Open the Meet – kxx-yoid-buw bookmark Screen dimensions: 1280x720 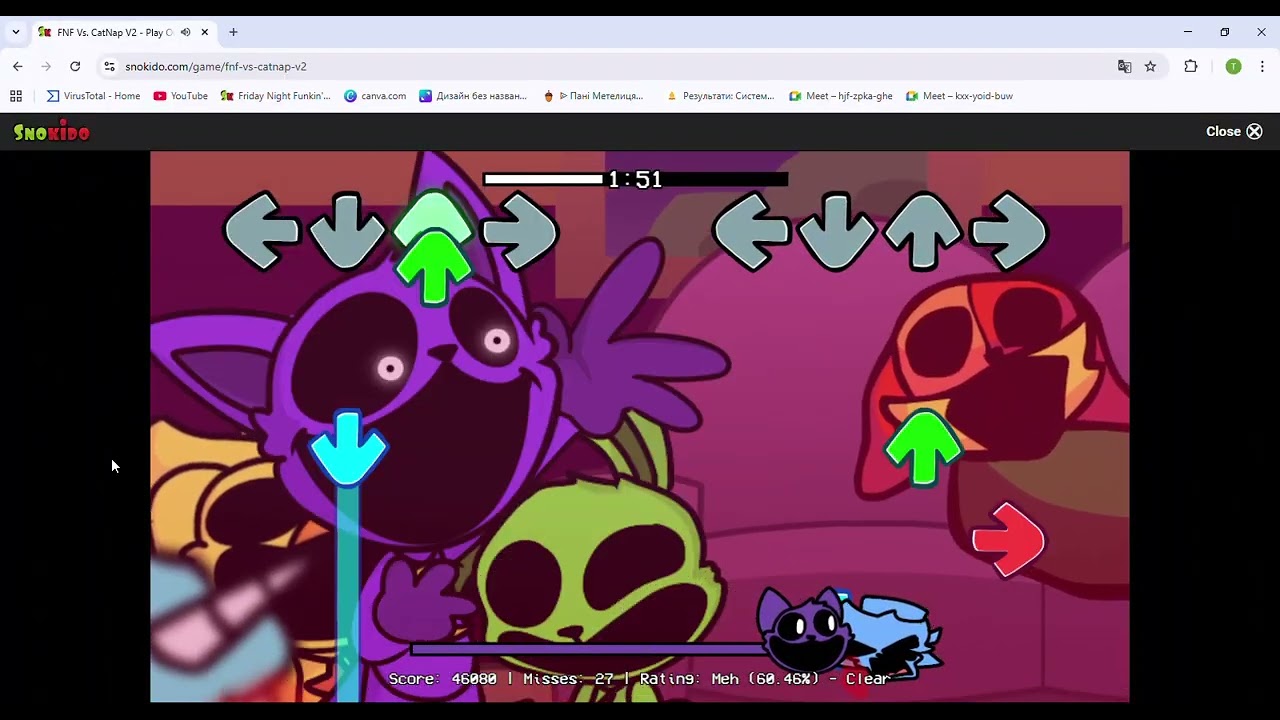pyautogui.click(x=959, y=96)
